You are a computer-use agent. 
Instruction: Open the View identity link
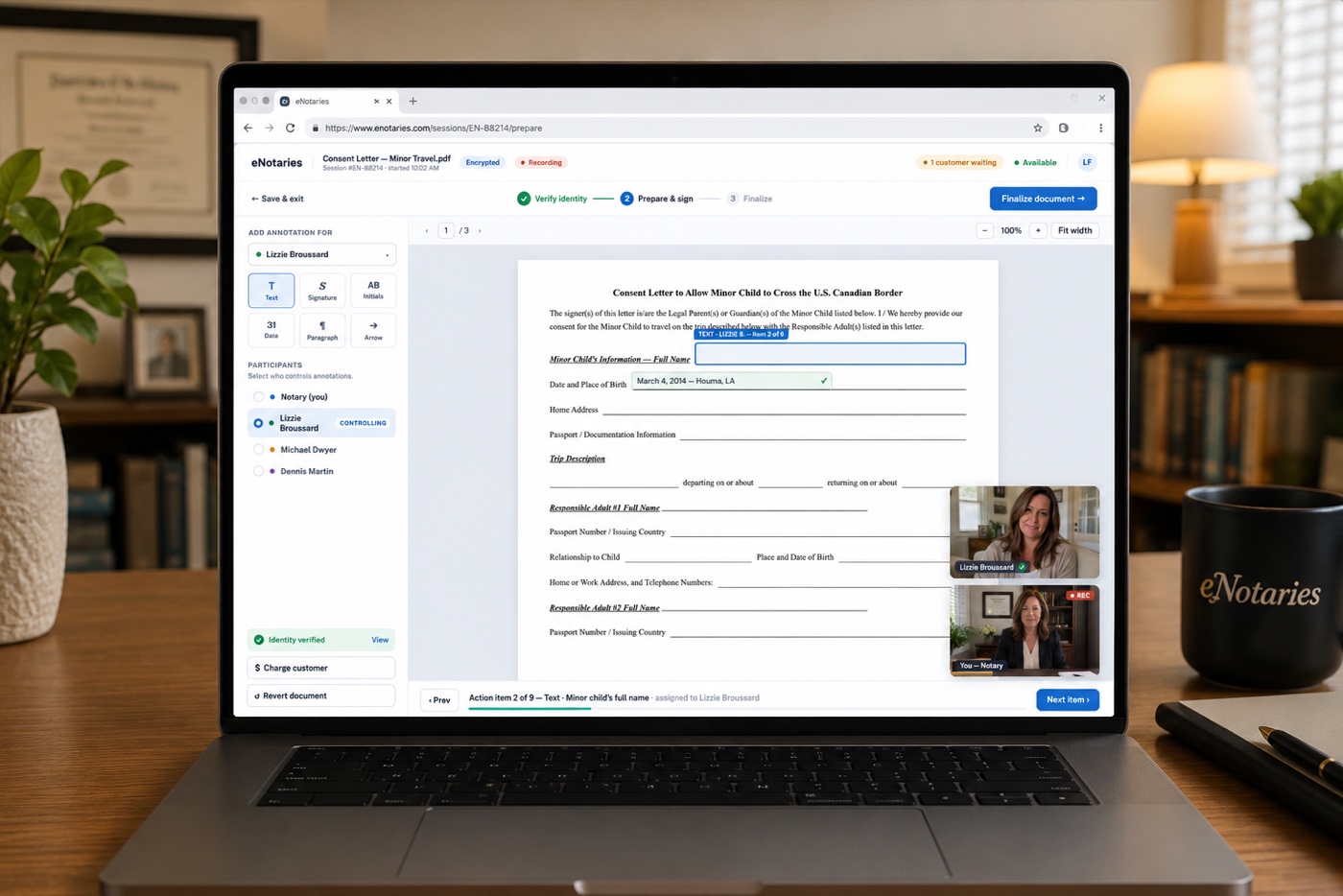coord(380,640)
